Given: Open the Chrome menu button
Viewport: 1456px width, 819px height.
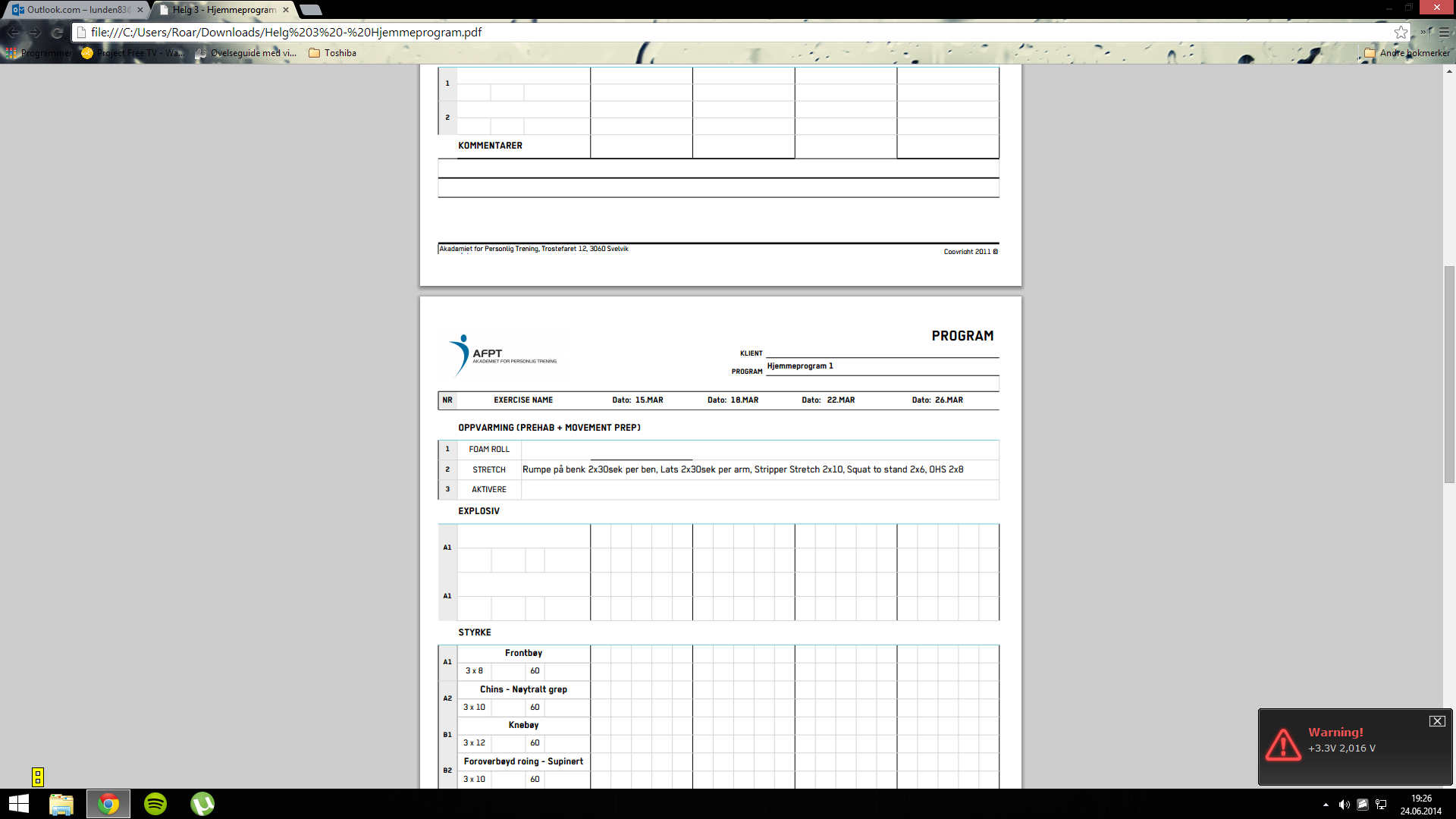Looking at the screenshot, I should point(1445,33).
